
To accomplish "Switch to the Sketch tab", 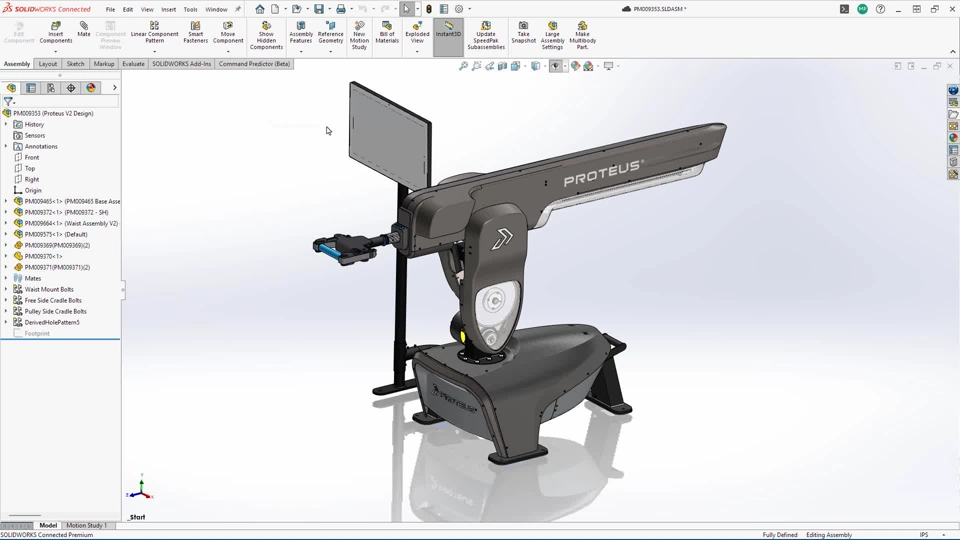I will coord(75,64).
